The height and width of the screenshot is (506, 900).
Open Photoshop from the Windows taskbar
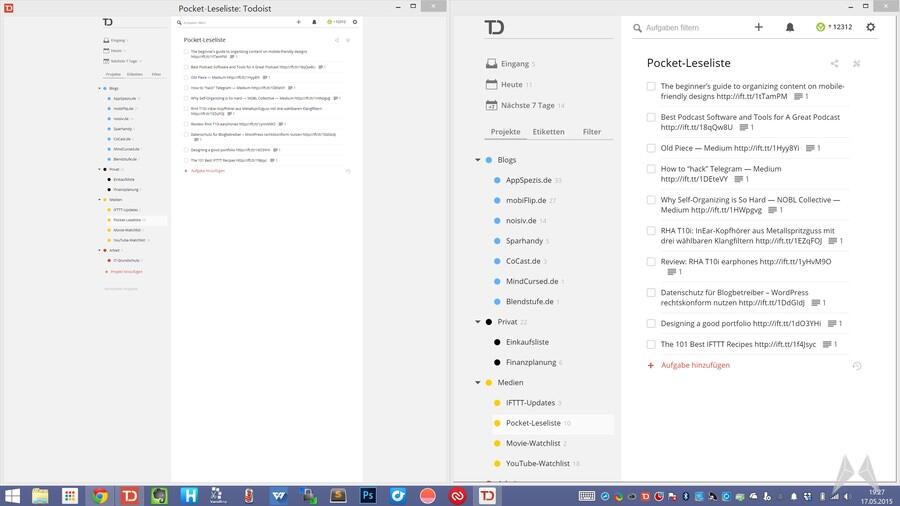pyautogui.click(x=367, y=495)
